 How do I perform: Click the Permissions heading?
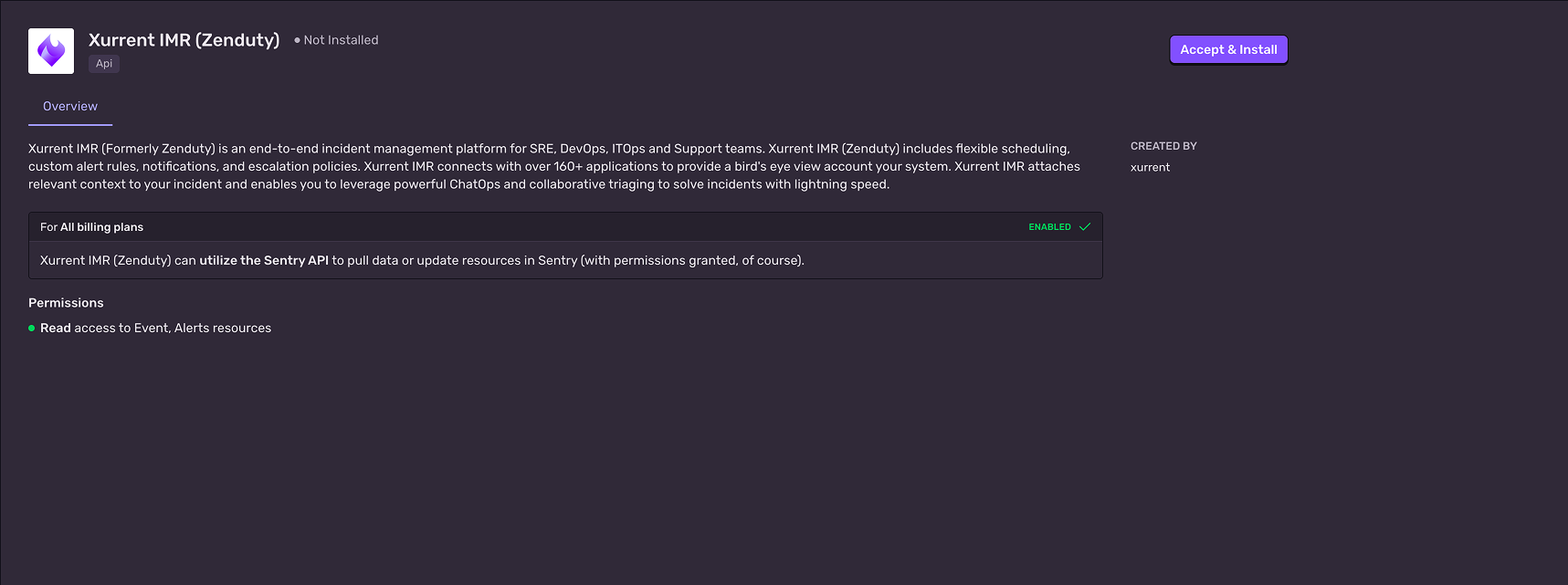click(x=66, y=303)
